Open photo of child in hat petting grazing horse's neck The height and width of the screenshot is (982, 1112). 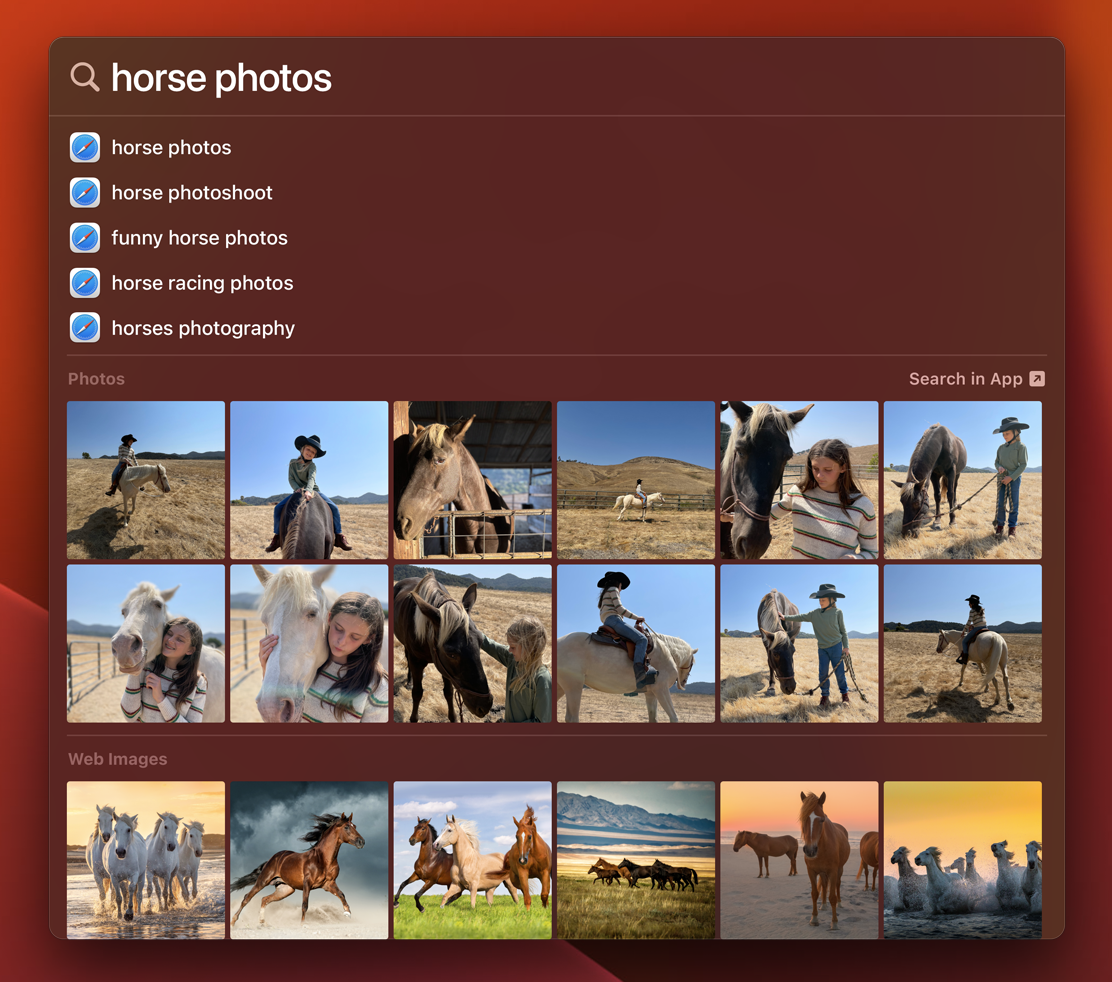(x=799, y=644)
